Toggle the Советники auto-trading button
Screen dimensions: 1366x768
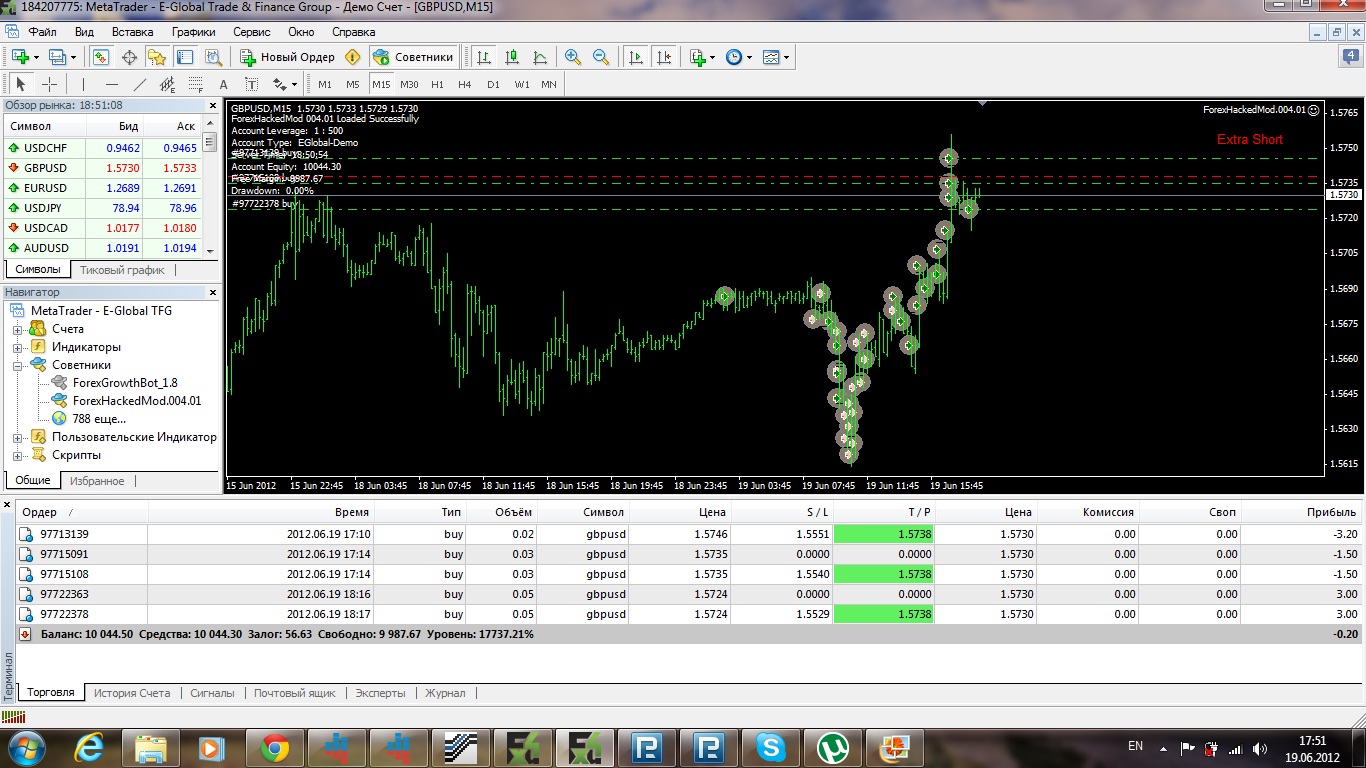414,57
